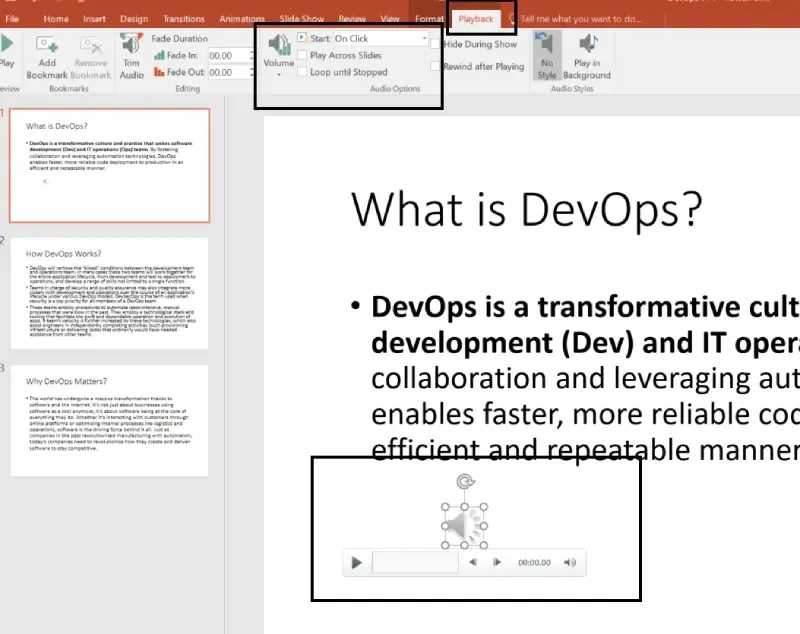Click the Tell me what you want box
The height and width of the screenshot is (634, 800).
point(581,19)
